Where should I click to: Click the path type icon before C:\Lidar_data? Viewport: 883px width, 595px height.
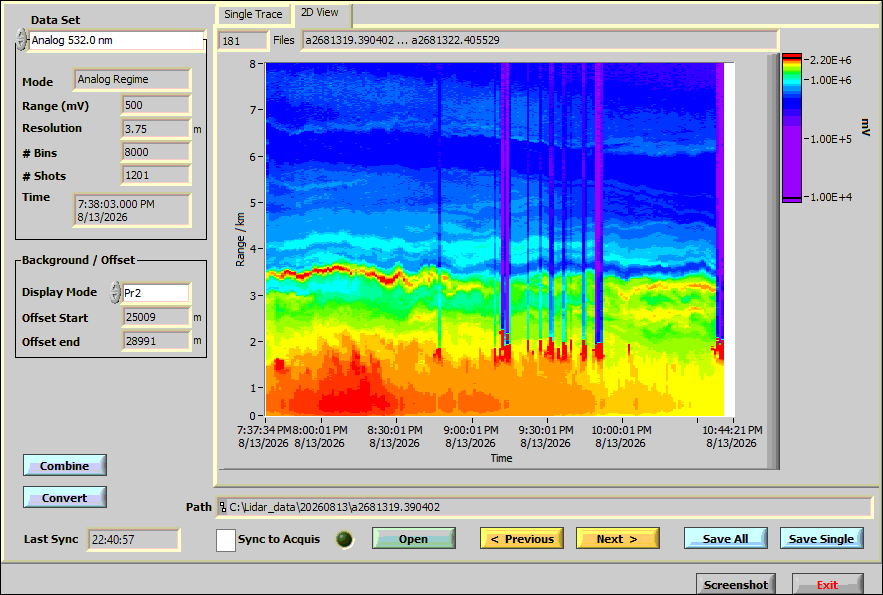[x=223, y=507]
